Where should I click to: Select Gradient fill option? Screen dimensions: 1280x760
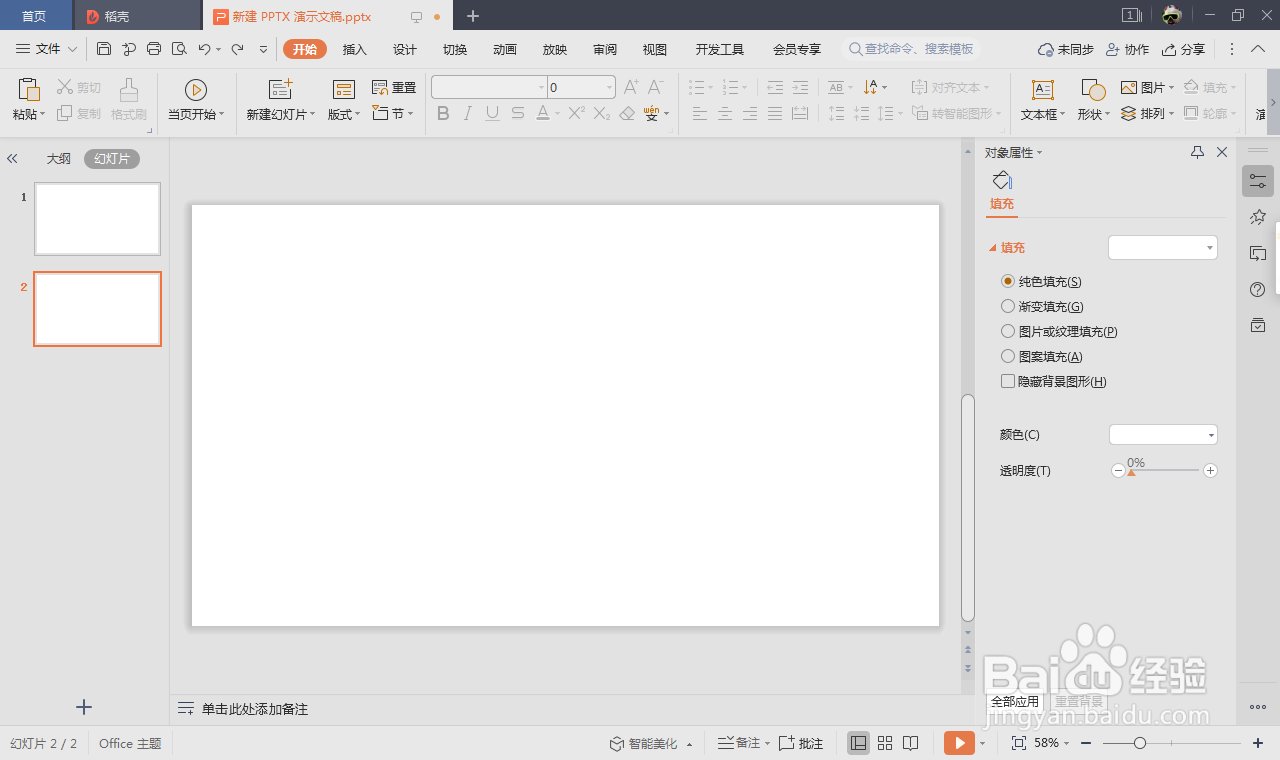[x=1042, y=307]
